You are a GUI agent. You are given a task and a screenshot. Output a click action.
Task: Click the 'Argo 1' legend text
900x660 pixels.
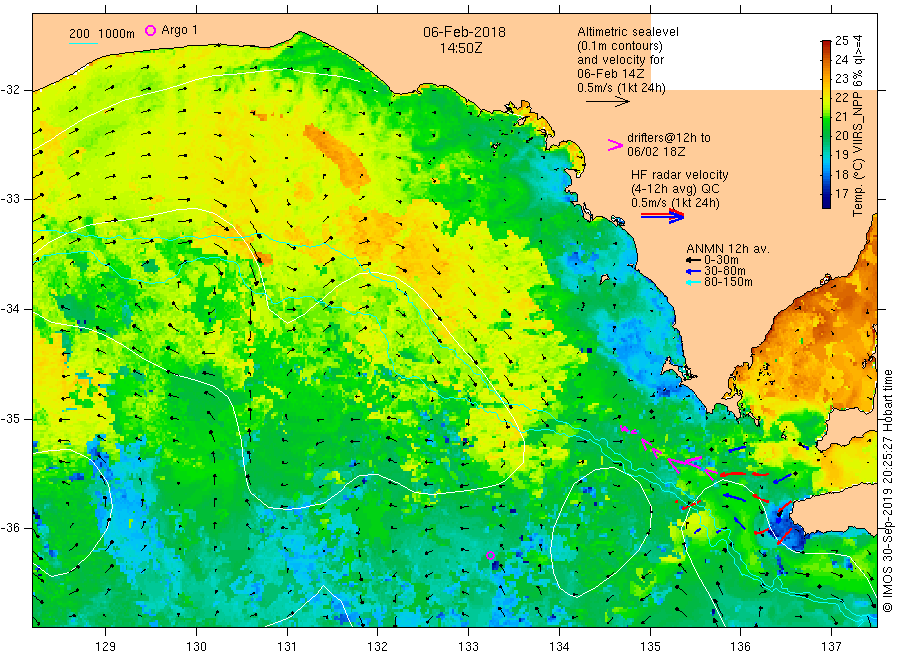tap(179, 30)
